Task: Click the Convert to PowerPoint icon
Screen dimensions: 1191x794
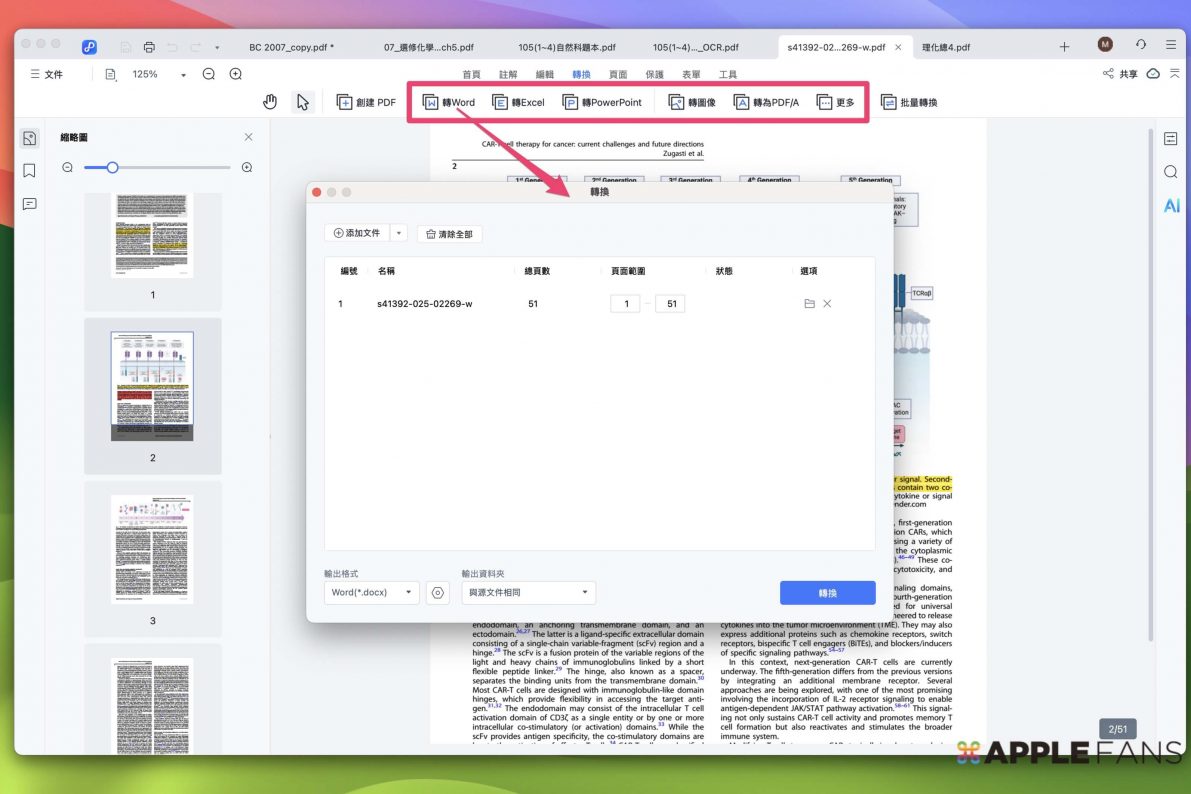Action: [x=570, y=102]
